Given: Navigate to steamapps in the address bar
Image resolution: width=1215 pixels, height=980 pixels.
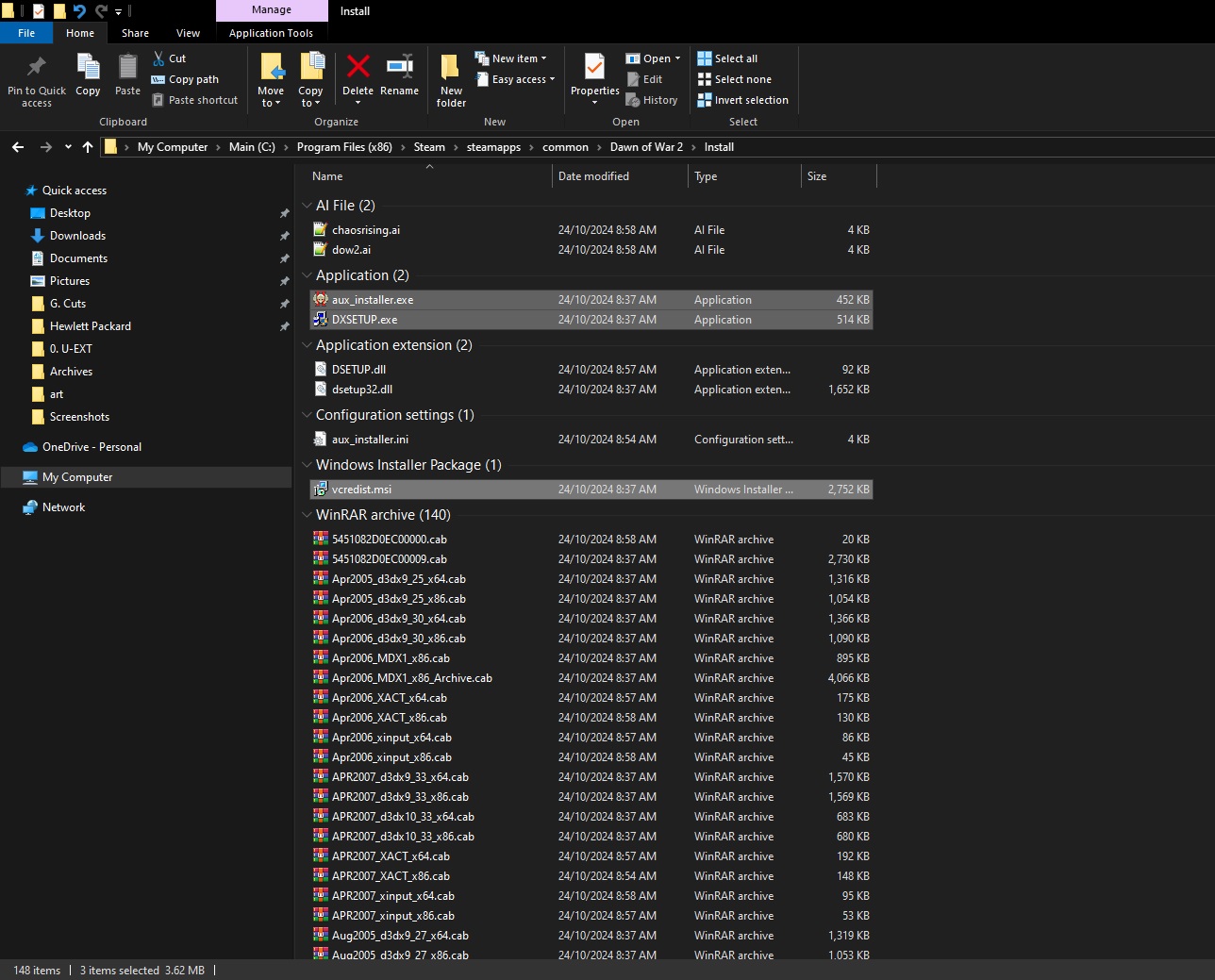Looking at the screenshot, I should 493,147.
